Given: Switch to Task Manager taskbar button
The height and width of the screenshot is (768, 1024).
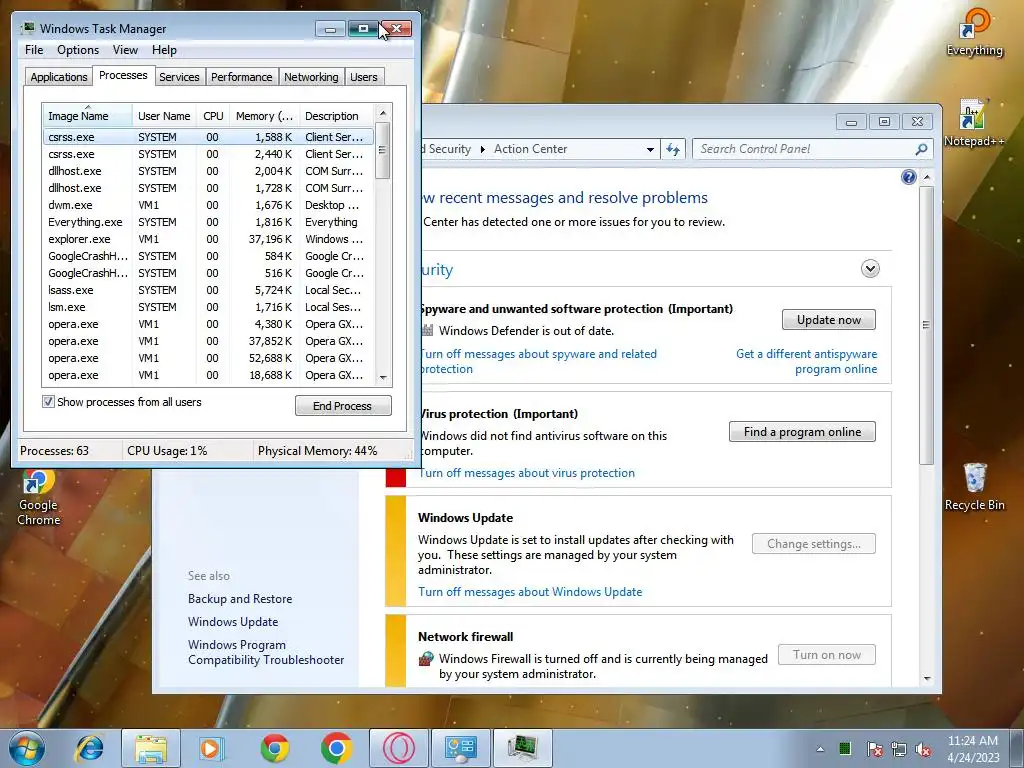Looking at the screenshot, I should coord(522,748).
